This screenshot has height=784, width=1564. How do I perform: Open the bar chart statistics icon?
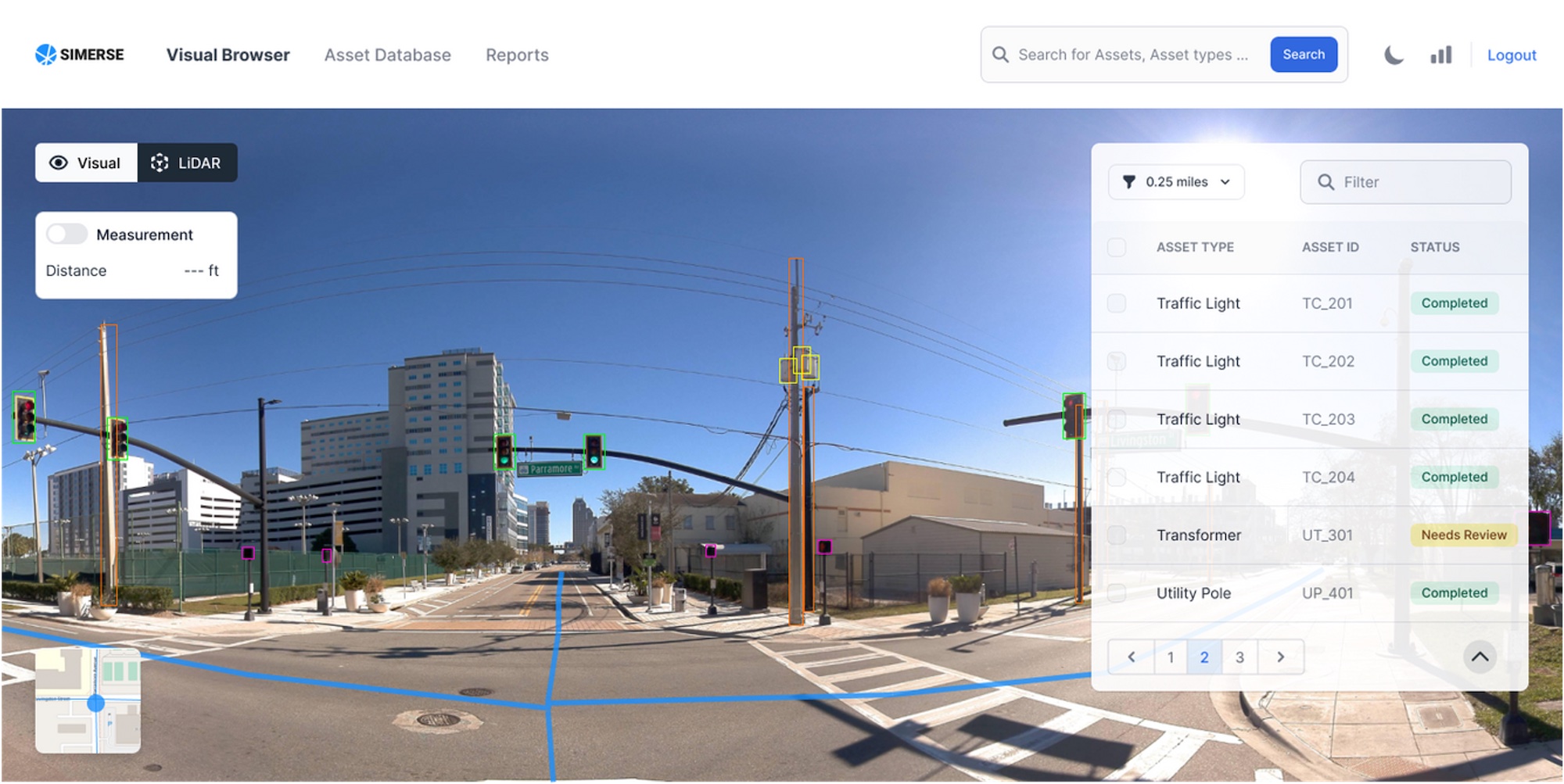1440,55
